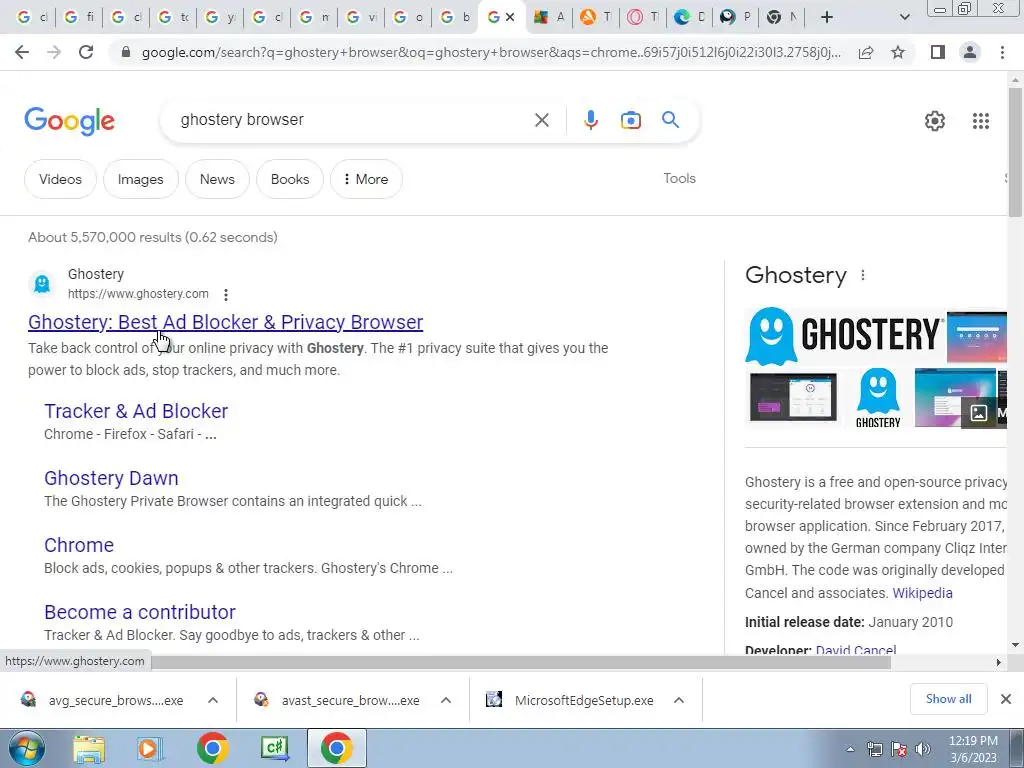Expand the tab search dropdown
The image size is (1024, 768).
click(x=904, y=17)
